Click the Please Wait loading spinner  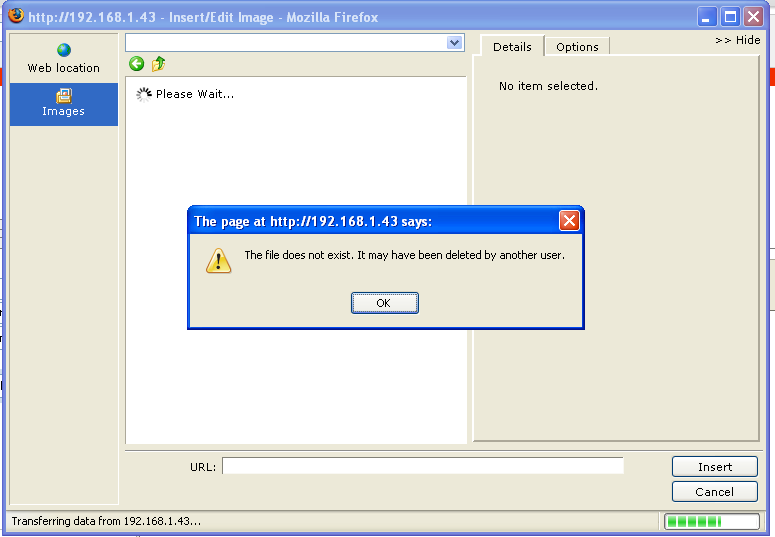click(144, 94)
